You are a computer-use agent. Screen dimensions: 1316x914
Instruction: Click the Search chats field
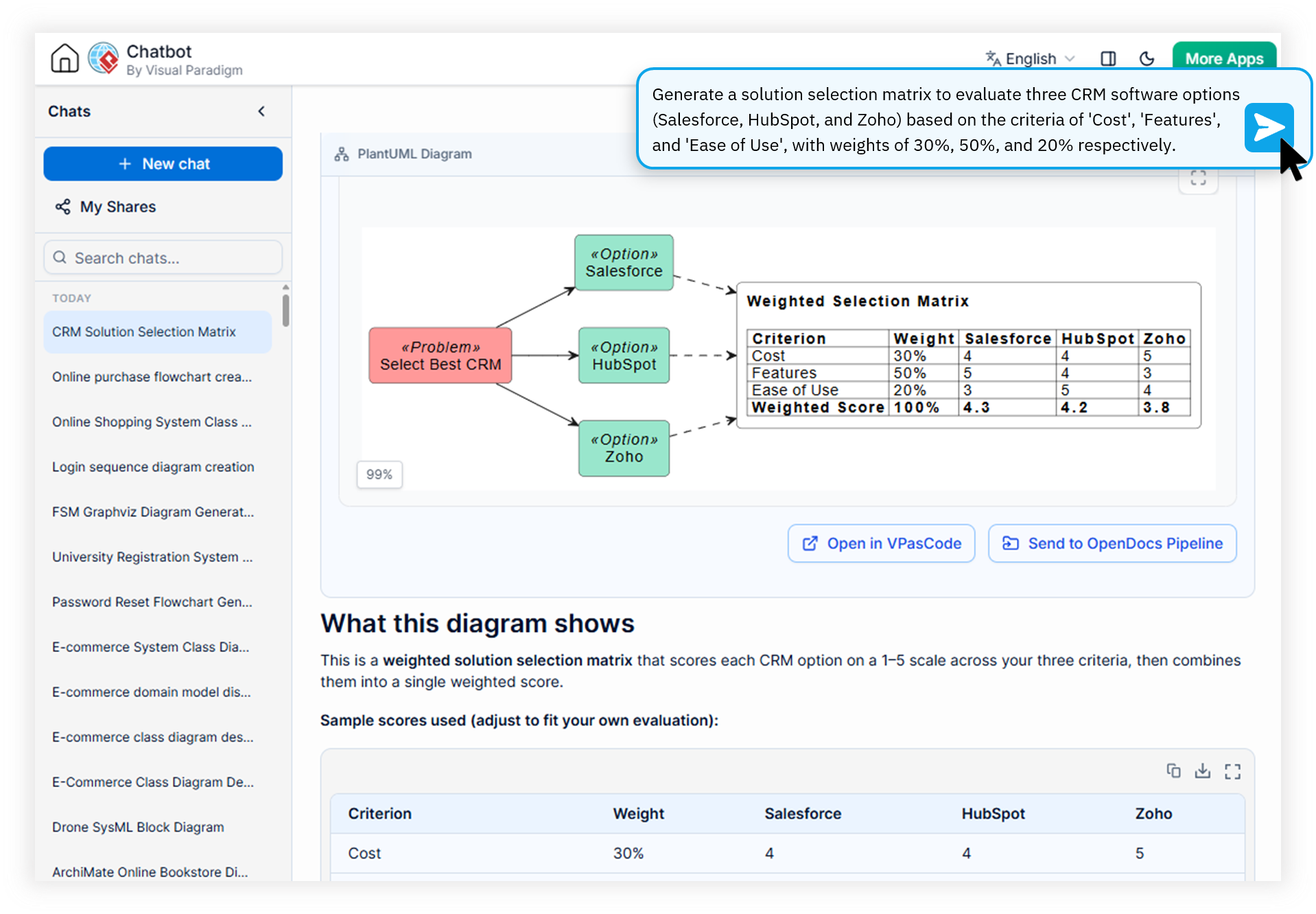163,258
